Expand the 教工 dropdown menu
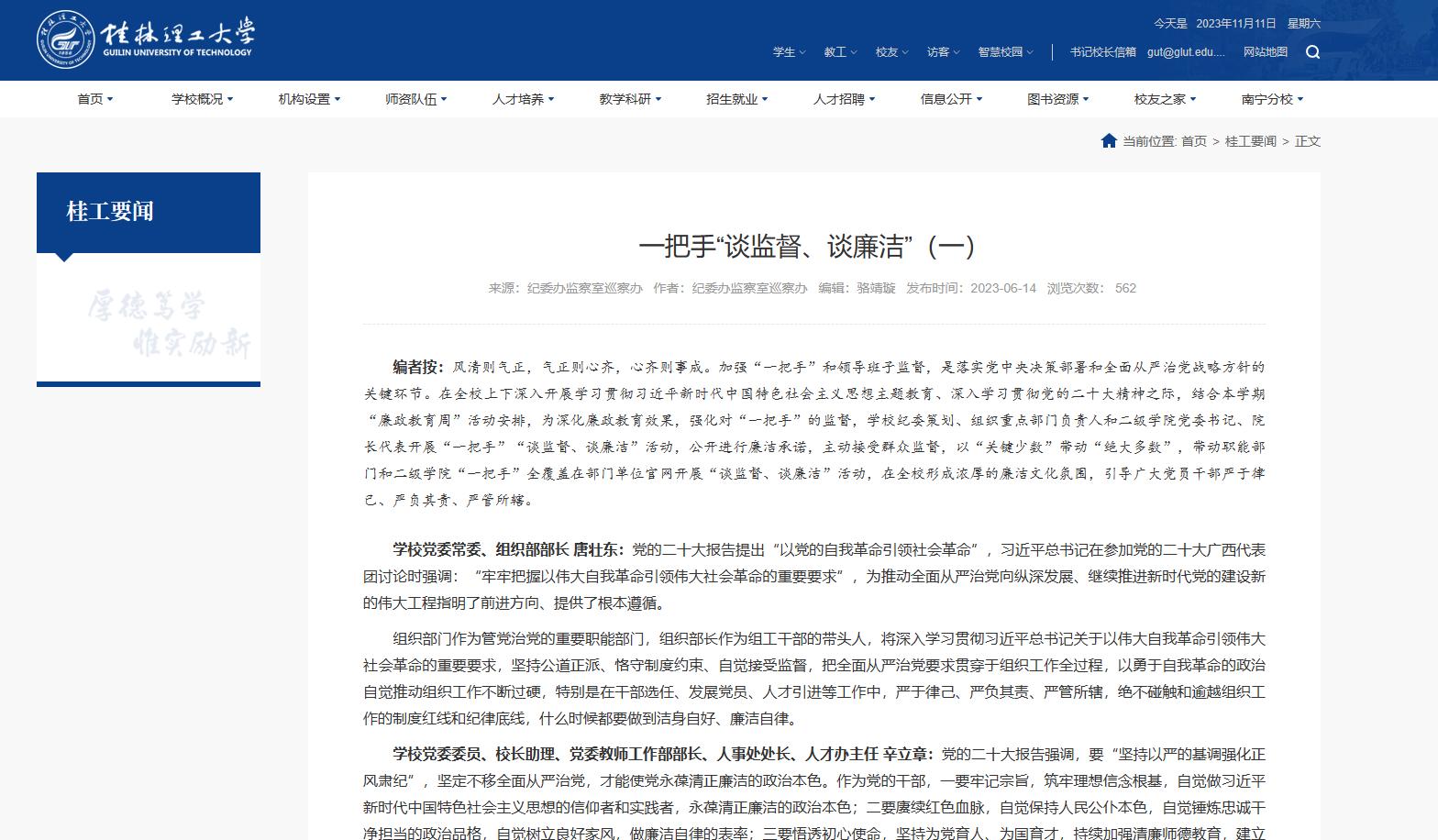This screenshot has height=840, width=1438. point(840,52)
